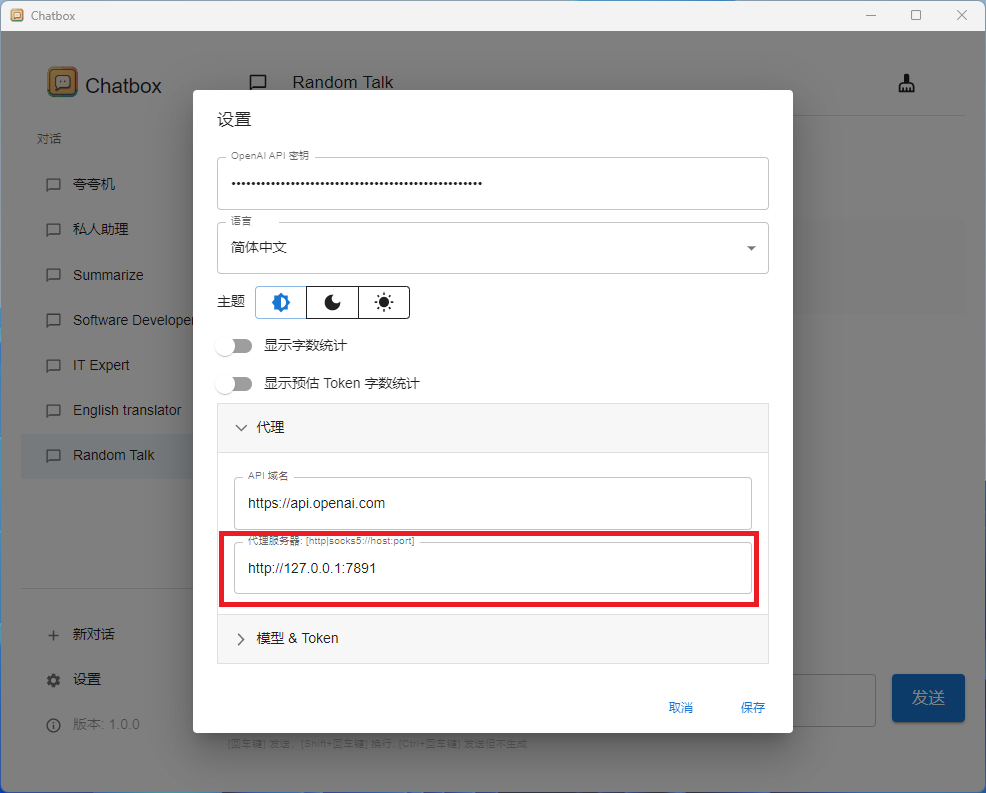Click the 主题 label

pyautogui.click(x=231, y=302)
